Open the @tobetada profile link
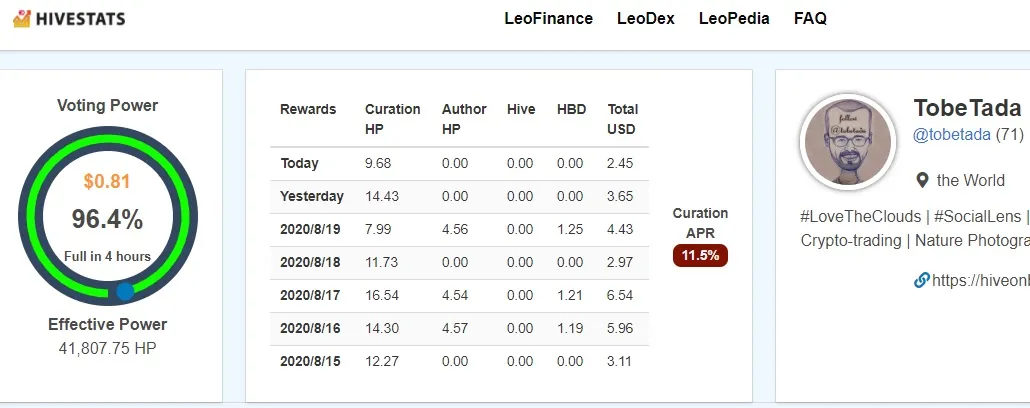This screenshot has height=408, width=1030. [x=952, y=135]
